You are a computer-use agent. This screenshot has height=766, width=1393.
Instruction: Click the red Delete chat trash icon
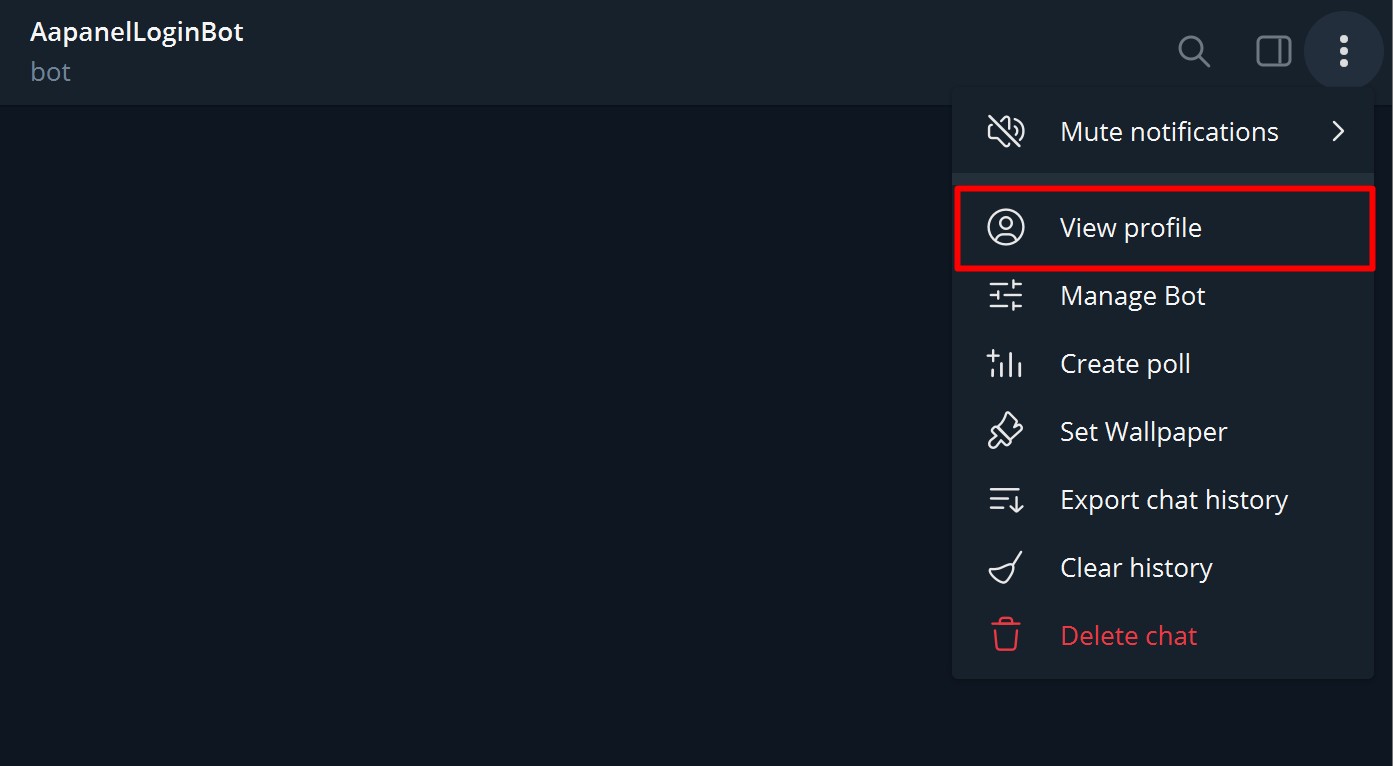[x=1005, y=636]
